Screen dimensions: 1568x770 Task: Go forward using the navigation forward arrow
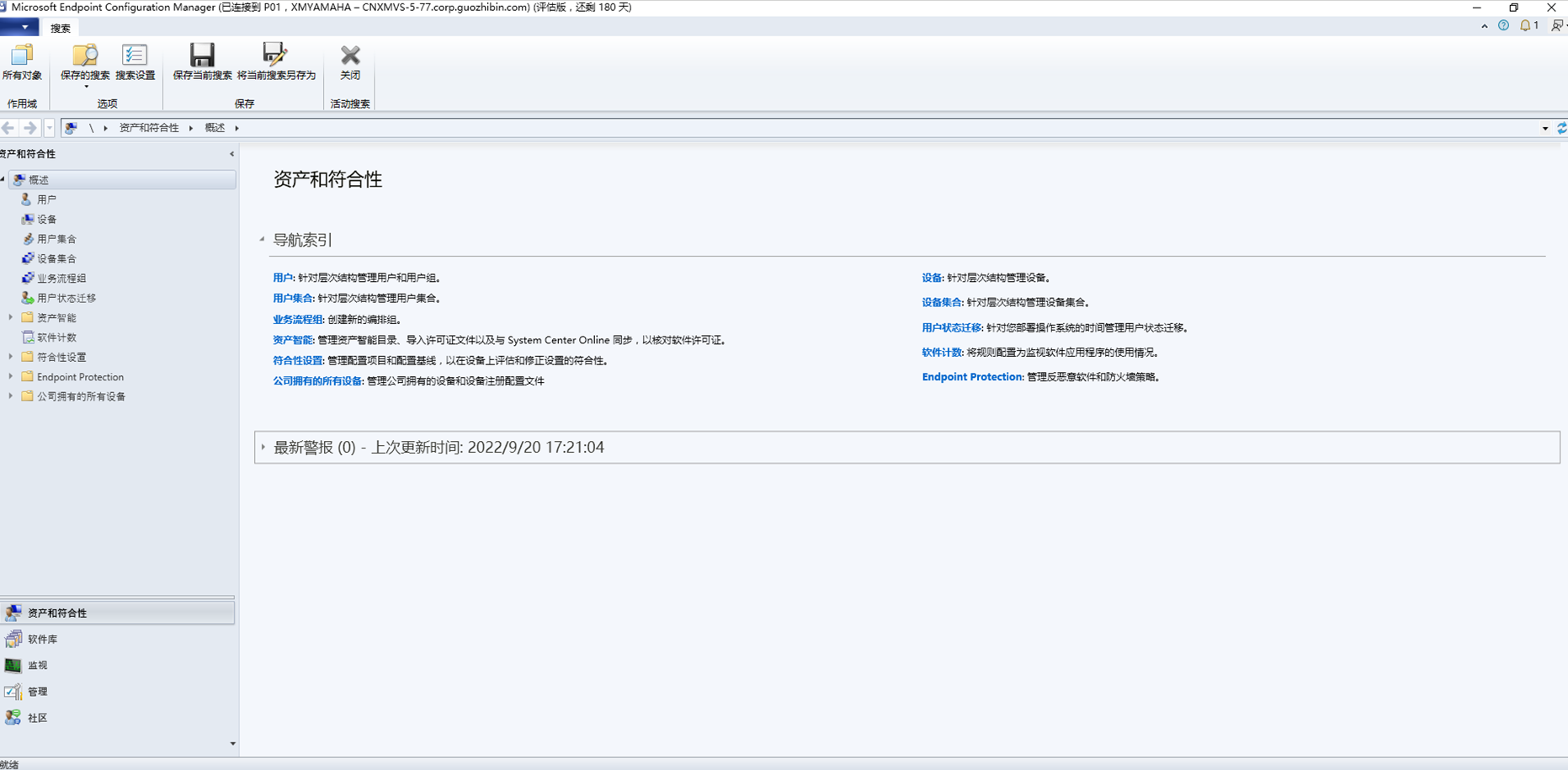point(29,128)
